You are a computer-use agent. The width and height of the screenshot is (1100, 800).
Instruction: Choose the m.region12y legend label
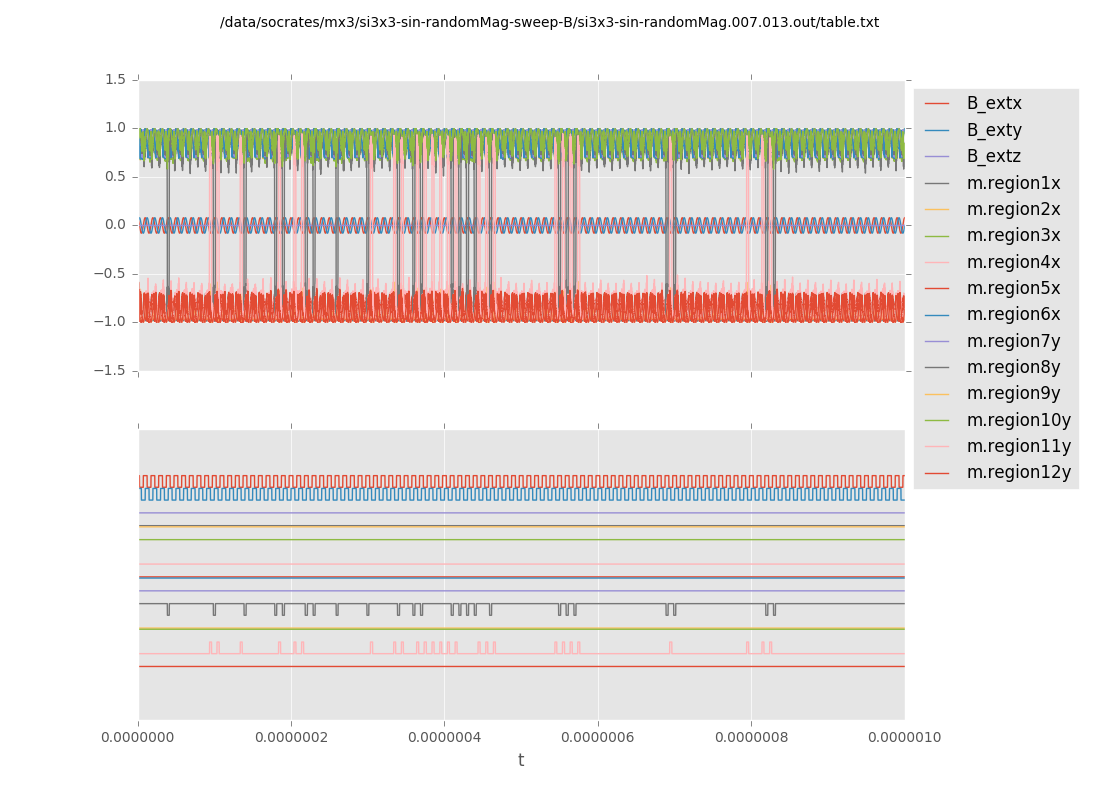tap(1018, 472)
